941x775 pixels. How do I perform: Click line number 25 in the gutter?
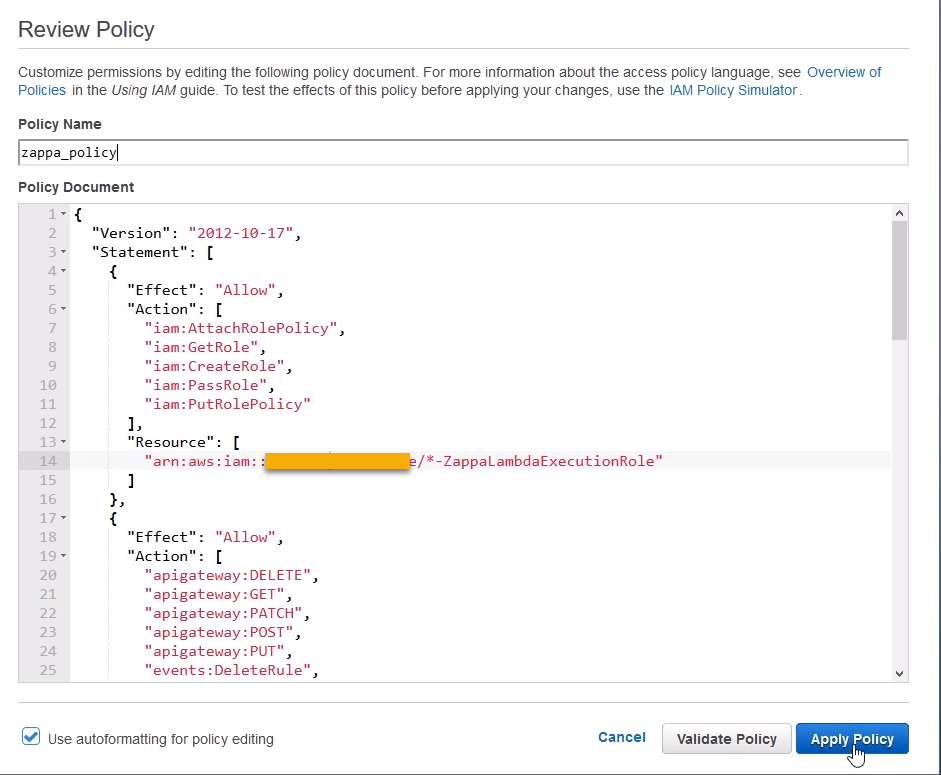pyautogui.click(x=49, y=670)
